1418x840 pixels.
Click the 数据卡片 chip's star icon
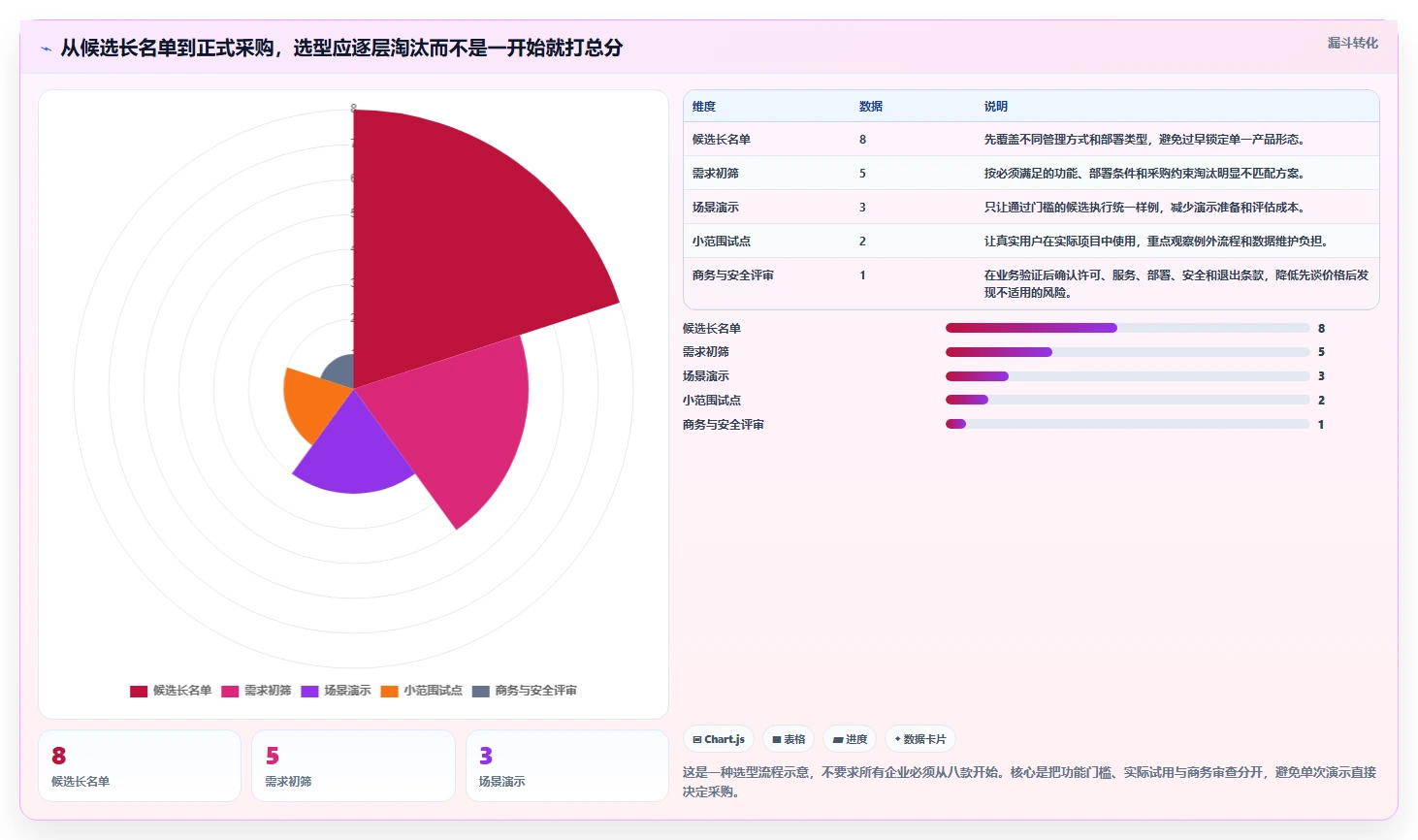(897, 739)
